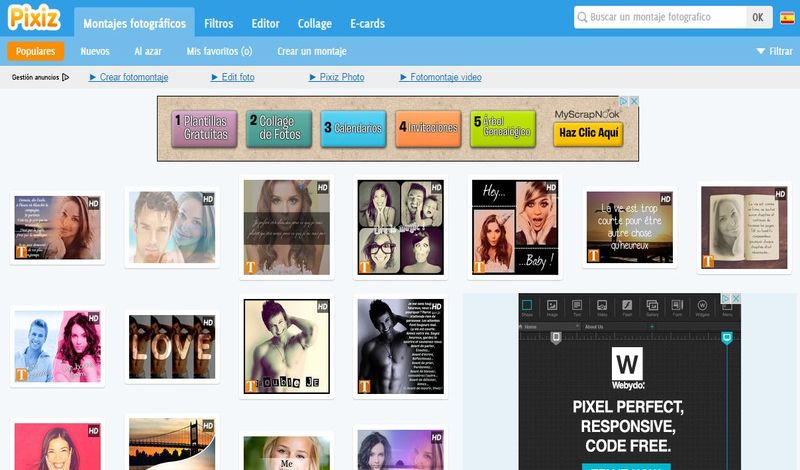Click the Pixiz logo
The width and height of the screenshot is (800, 470).
[x=34, y=17]
